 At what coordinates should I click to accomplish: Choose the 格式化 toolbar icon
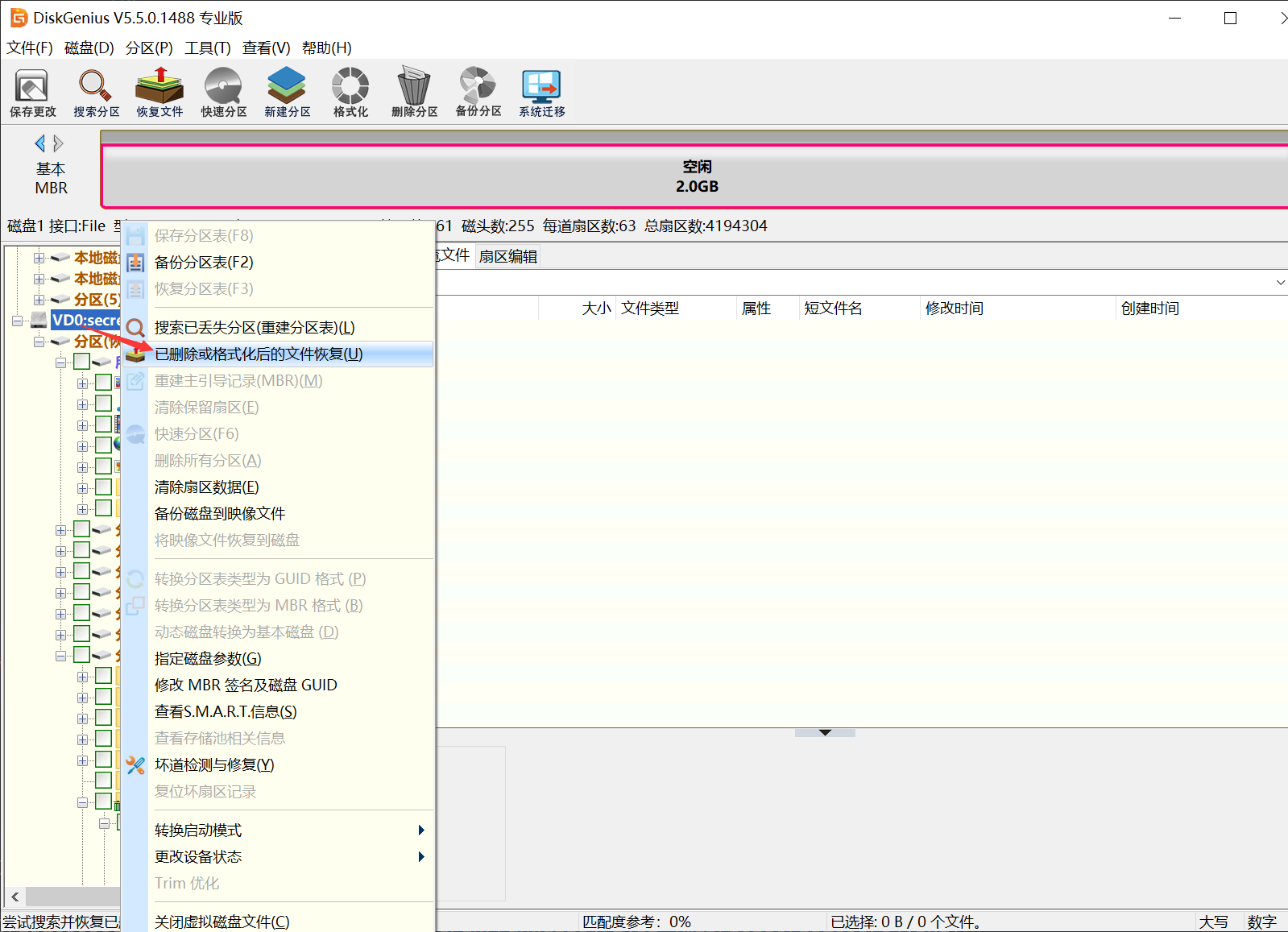pyautogui.click(x=350, y=93)
